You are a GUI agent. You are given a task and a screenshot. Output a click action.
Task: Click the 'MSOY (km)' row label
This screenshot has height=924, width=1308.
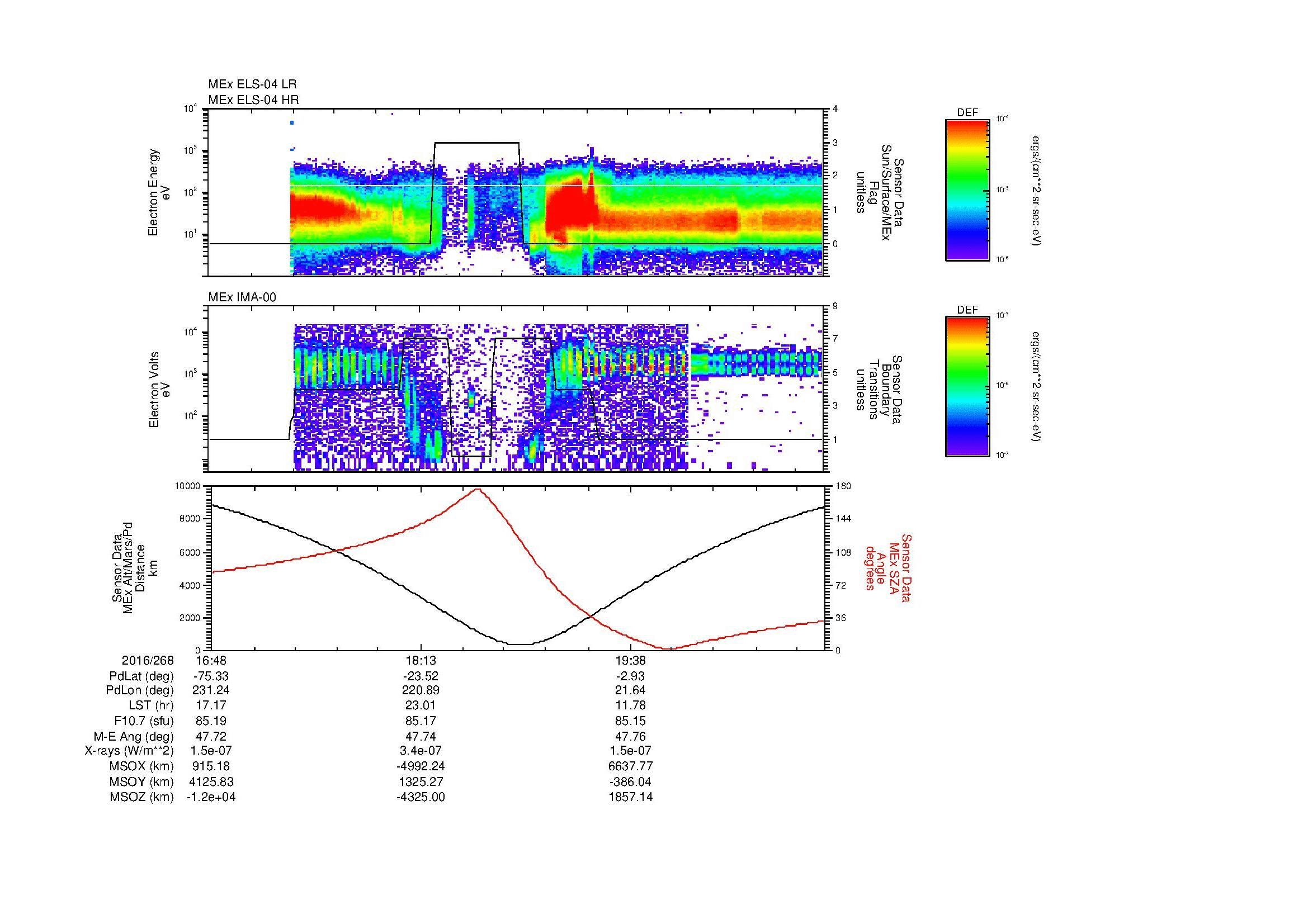click(141, 781)
